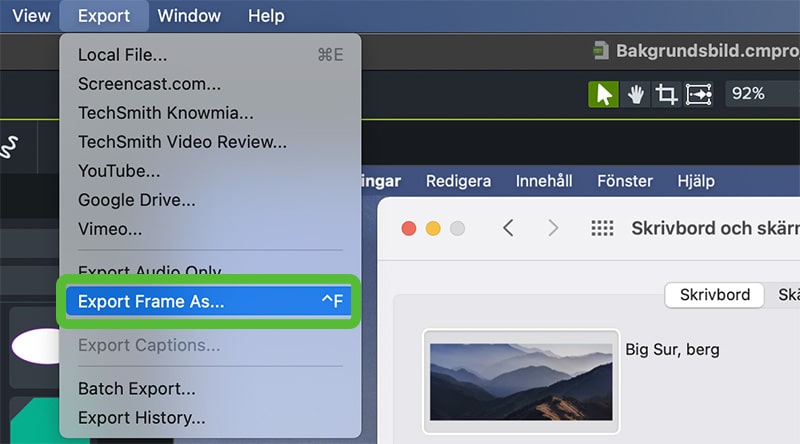This screenshot has height=444, width=800.
Task: Open Redigera menu in recorded window
Action: tap(458, 181)
